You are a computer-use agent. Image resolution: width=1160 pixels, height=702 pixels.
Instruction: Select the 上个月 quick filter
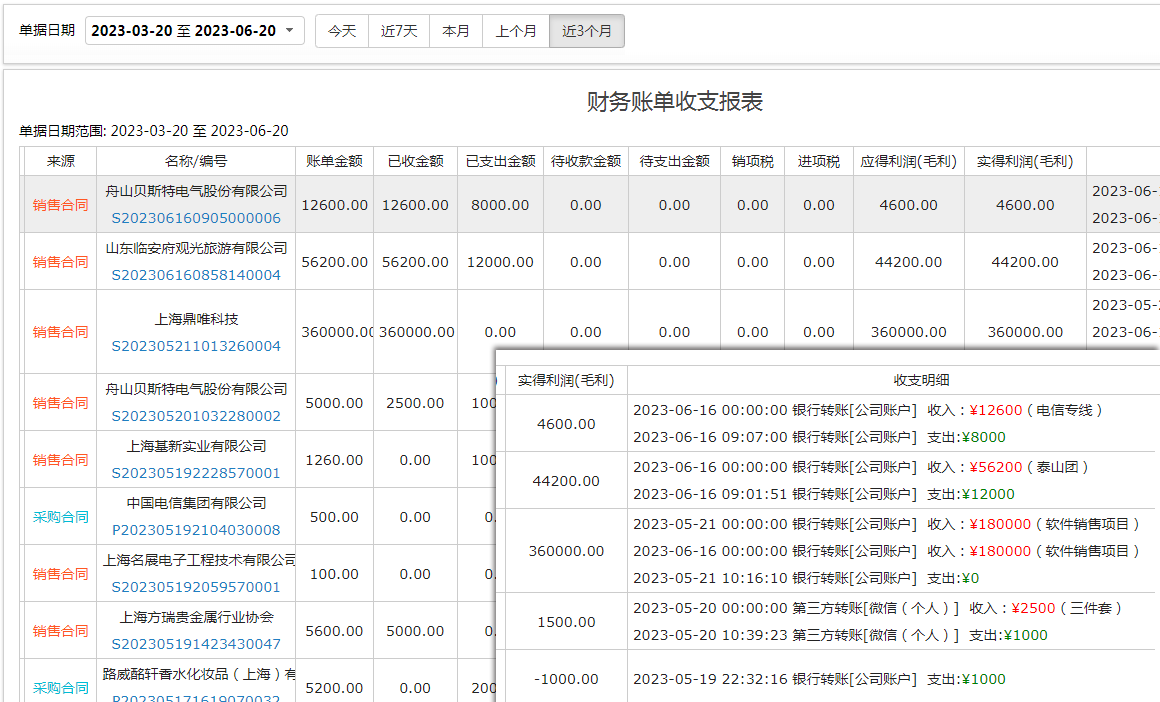516,31
